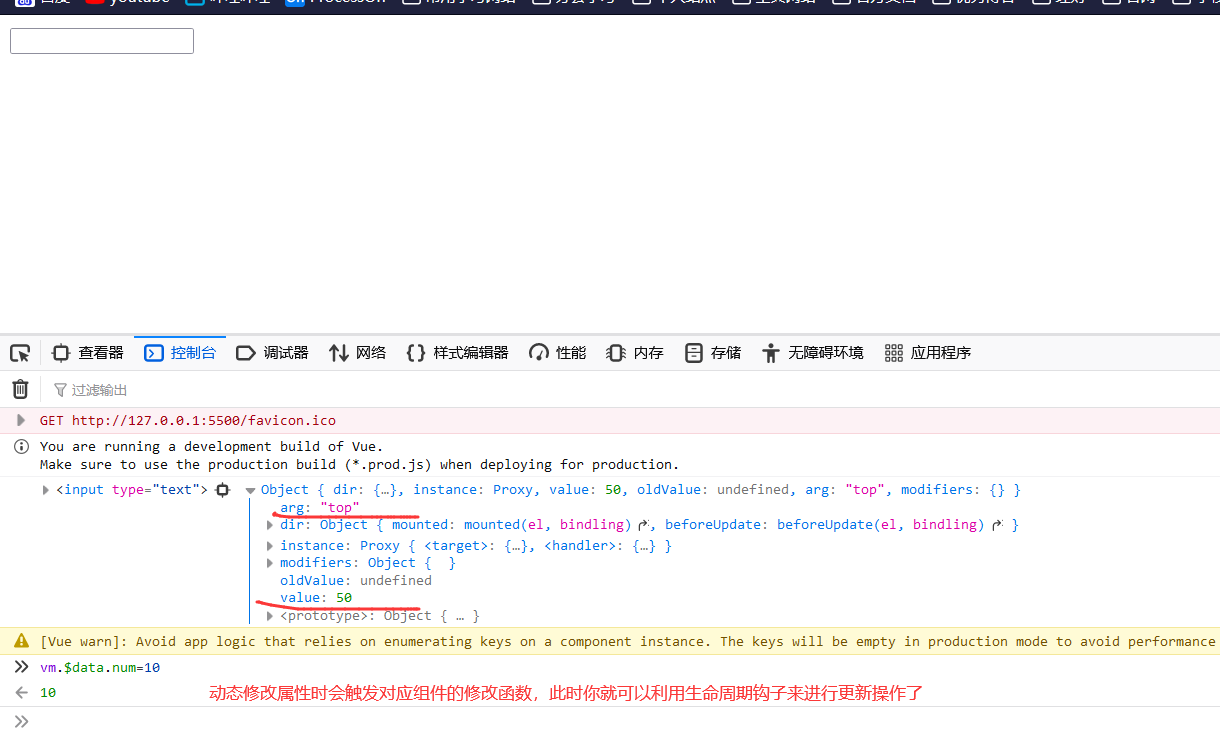Click the filter funnel icon

62,389
